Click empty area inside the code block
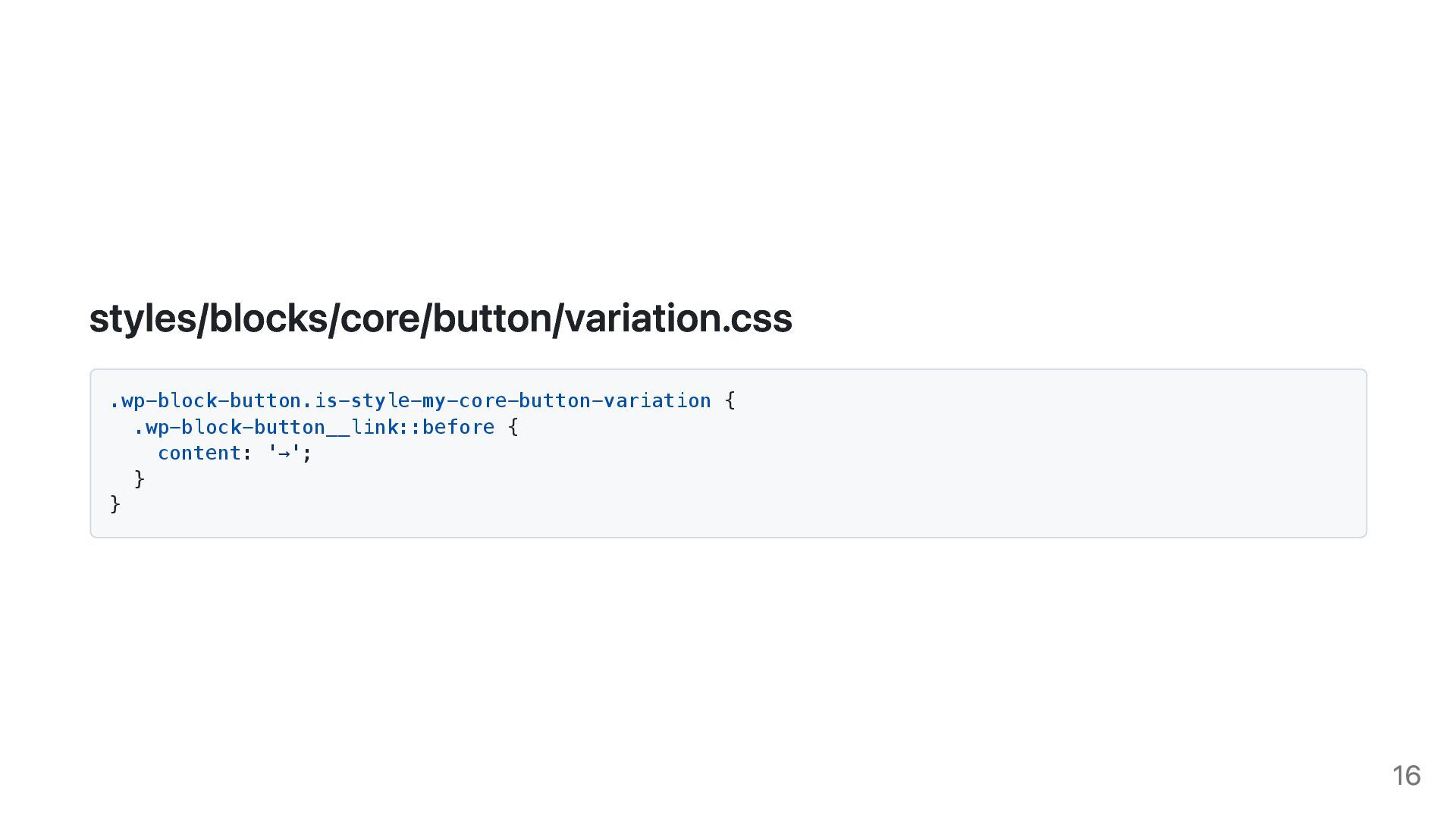 coord(986,470)
